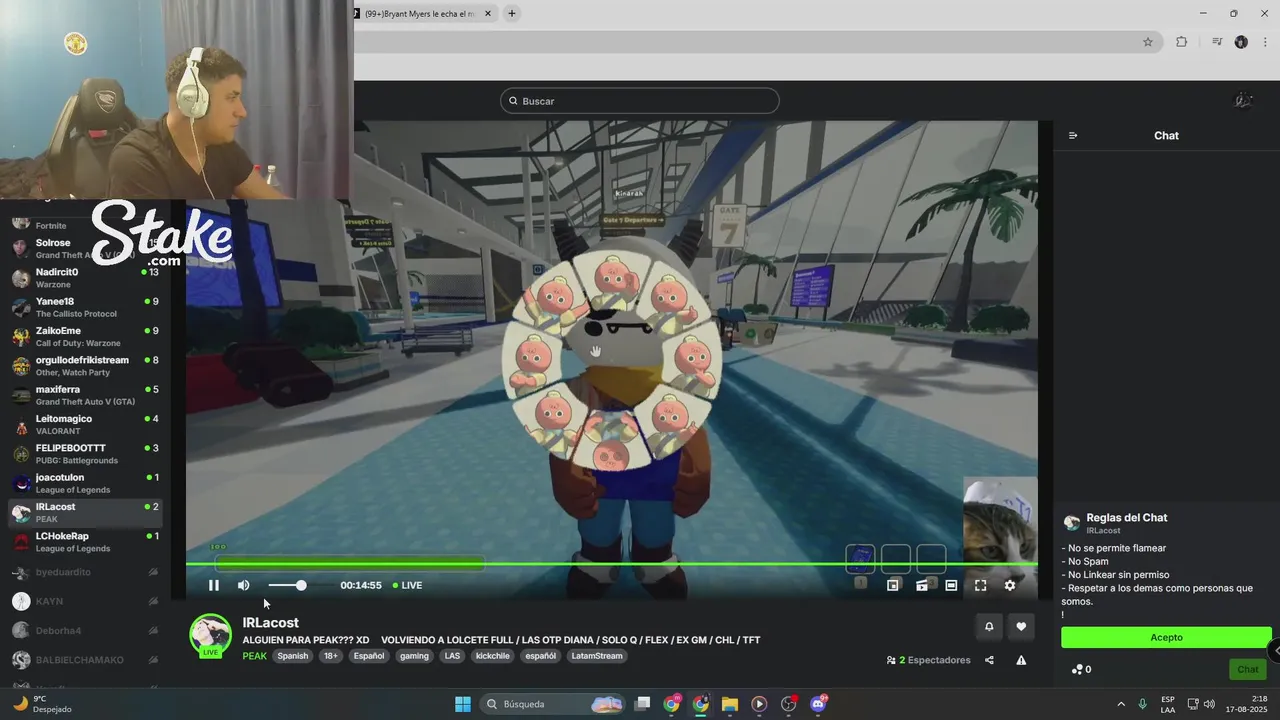
Task: Open Task View on the taskbar
Action: (643, 704)
